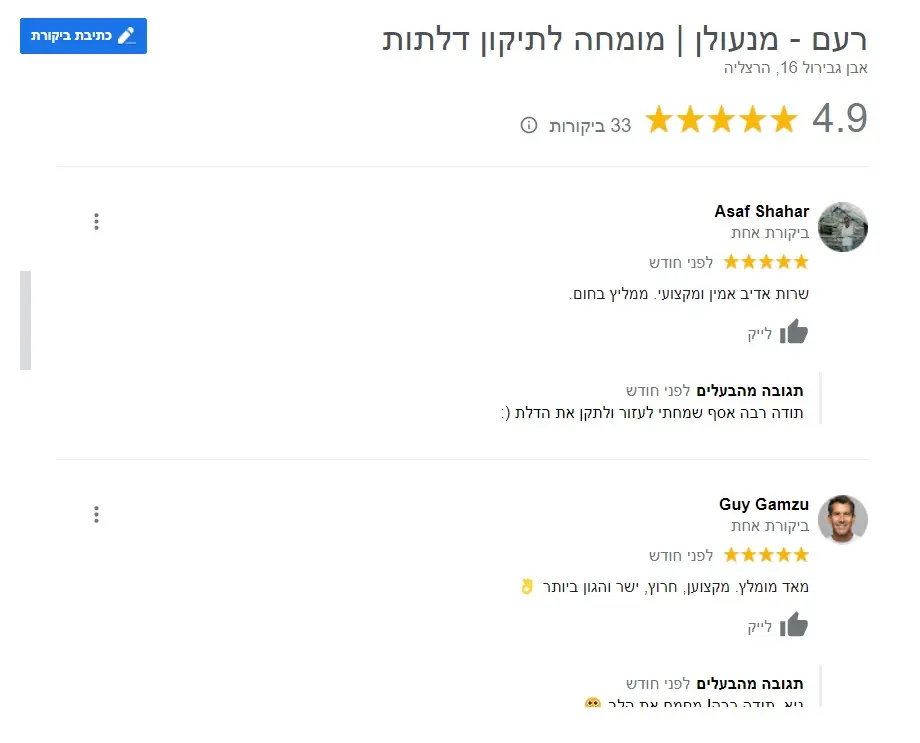Click the first gold star of the overall rating
The height and width of the screenshot is (743, 920).
pyautogui.click(x=659, y=119)
